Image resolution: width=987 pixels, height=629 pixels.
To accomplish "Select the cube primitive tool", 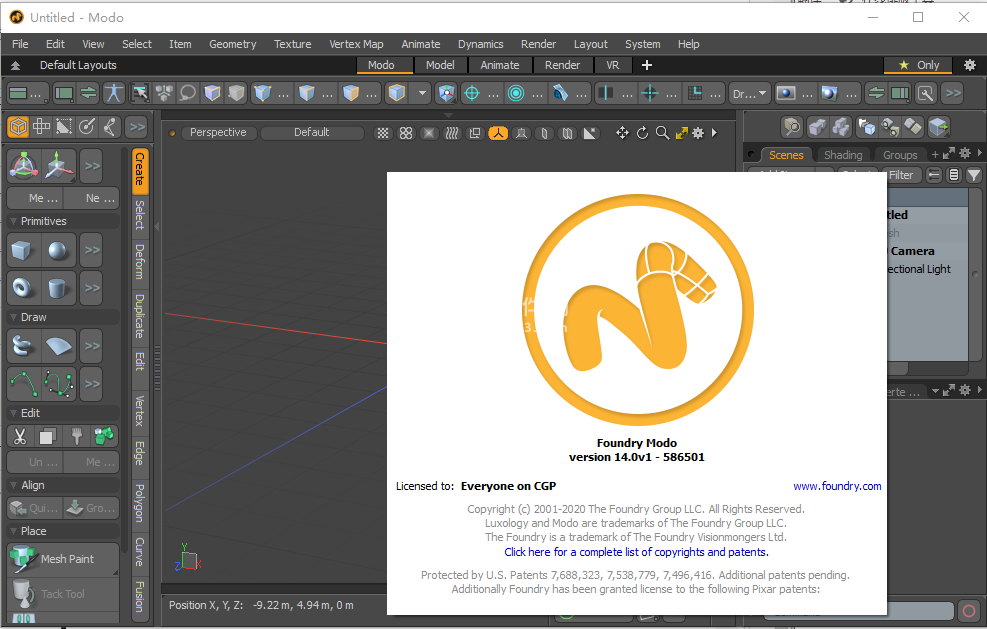I will 23,251.
